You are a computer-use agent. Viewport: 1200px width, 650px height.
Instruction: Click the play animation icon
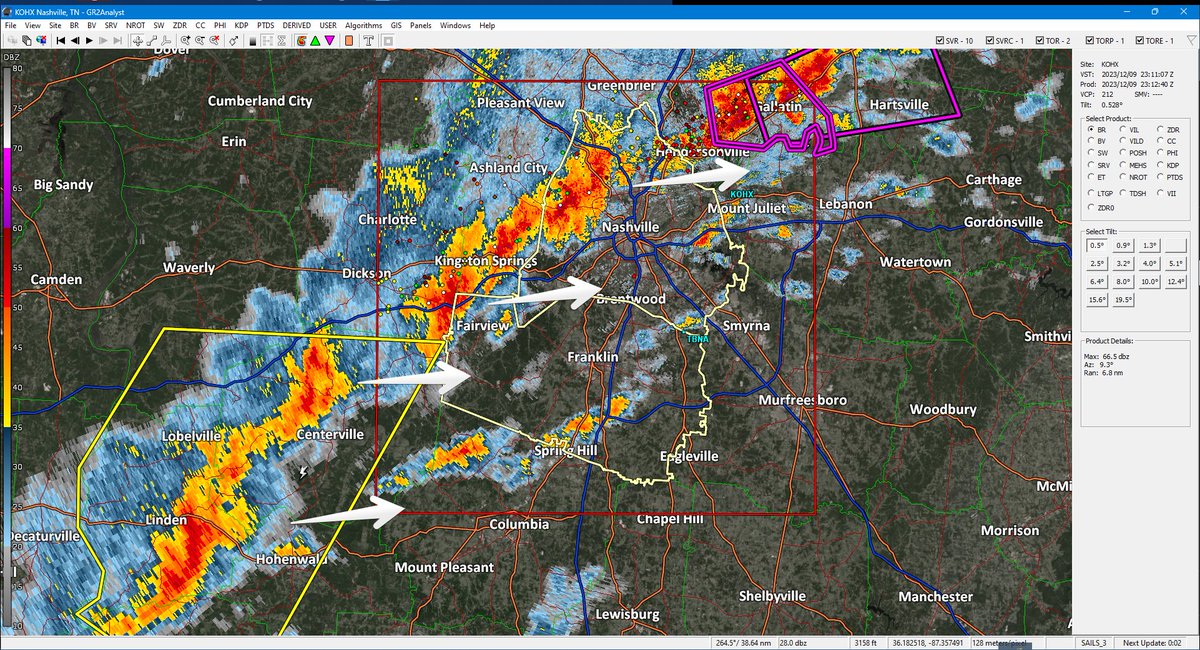[x=88, y=41]
